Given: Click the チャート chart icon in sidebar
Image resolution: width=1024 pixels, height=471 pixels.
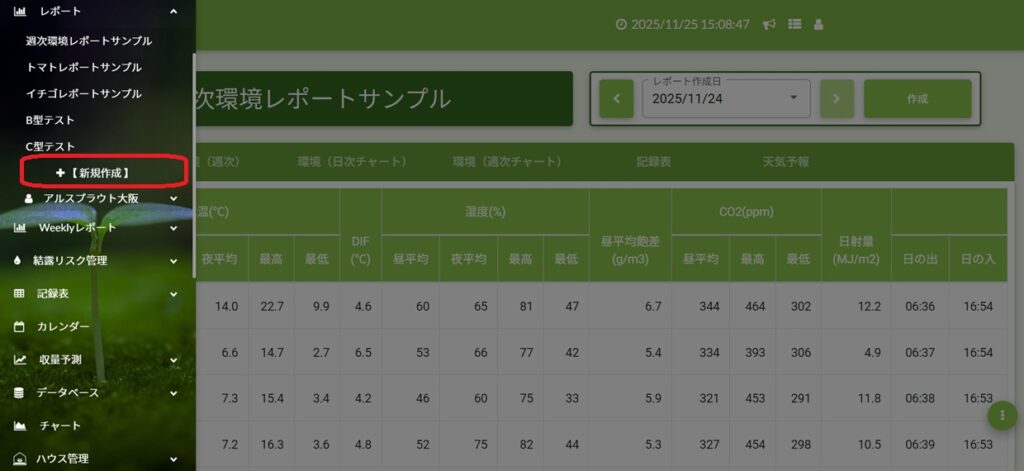Looking at the screenshot, I should pos(19,426).
